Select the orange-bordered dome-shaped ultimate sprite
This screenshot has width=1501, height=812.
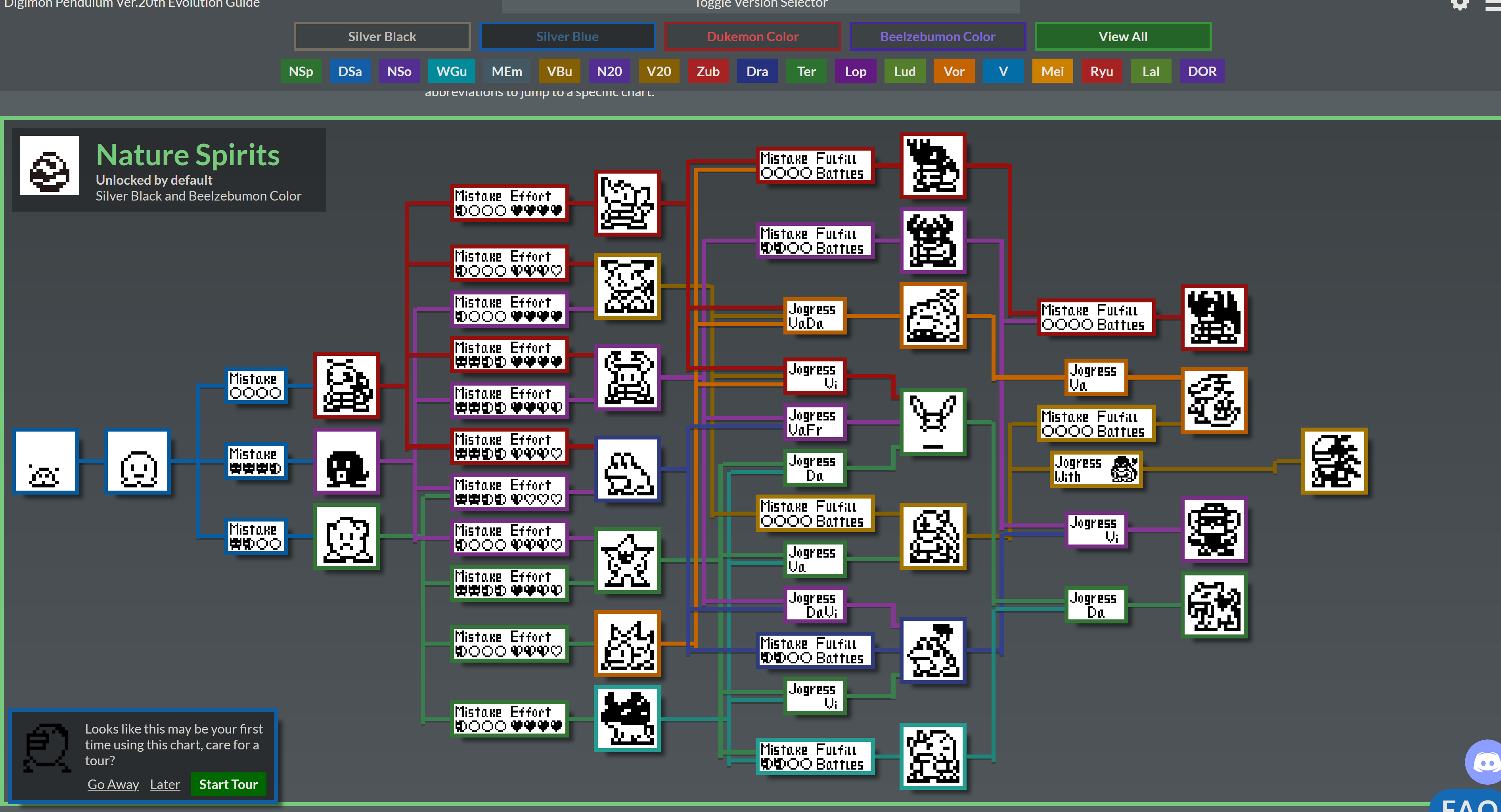click(933, 316)
